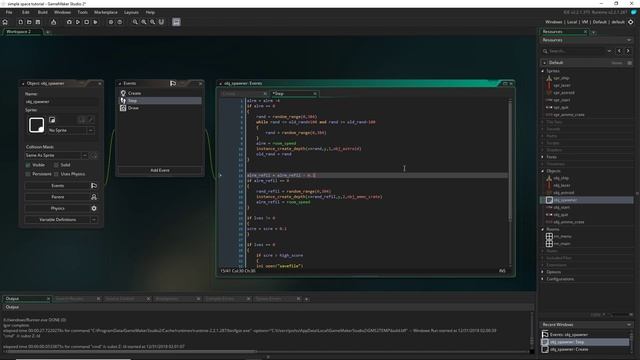
Task: Zoom in the workspace view
Action: click(x=153, y=22)
